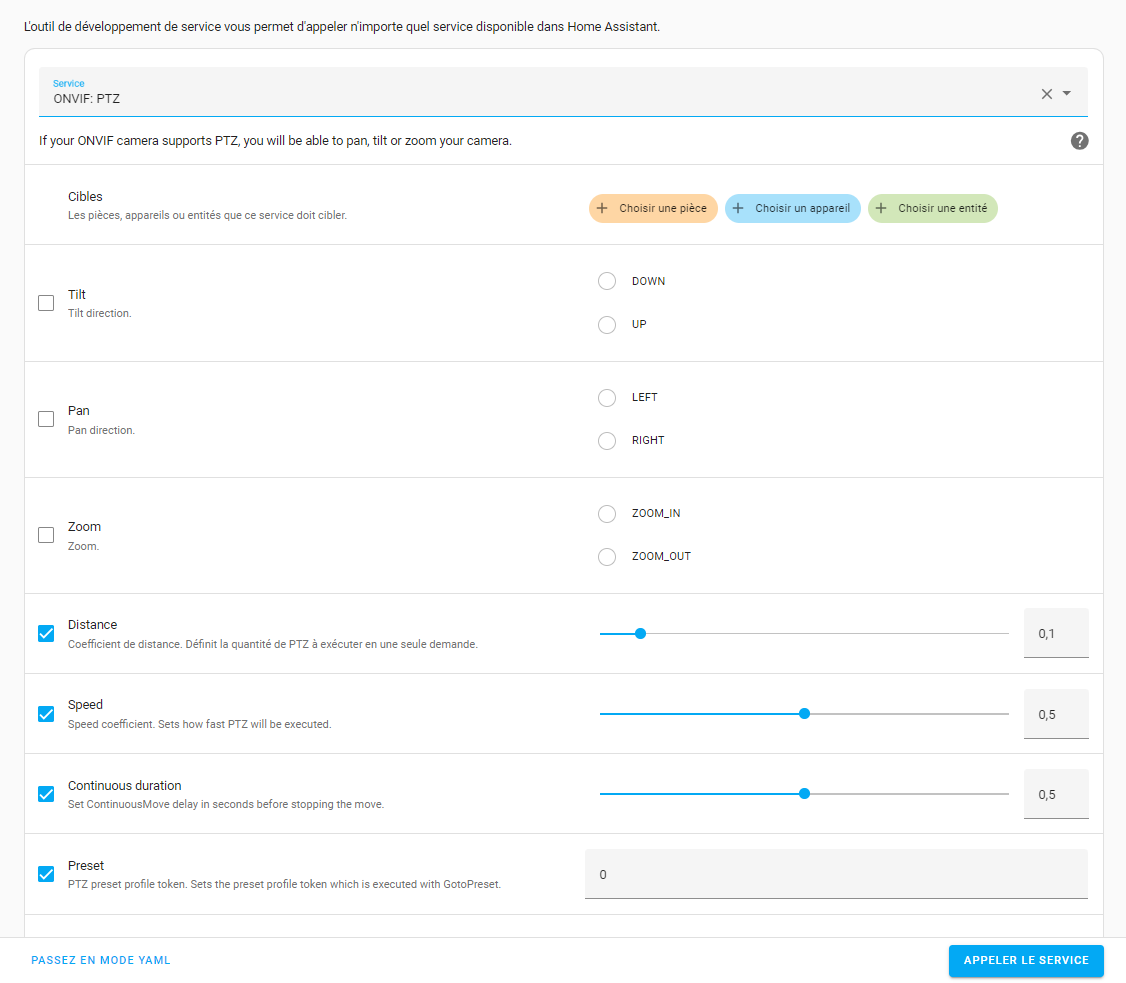Enable the Pan checkbox
Viewport: 1126px width, 983px height.
[x=46, y=419]
